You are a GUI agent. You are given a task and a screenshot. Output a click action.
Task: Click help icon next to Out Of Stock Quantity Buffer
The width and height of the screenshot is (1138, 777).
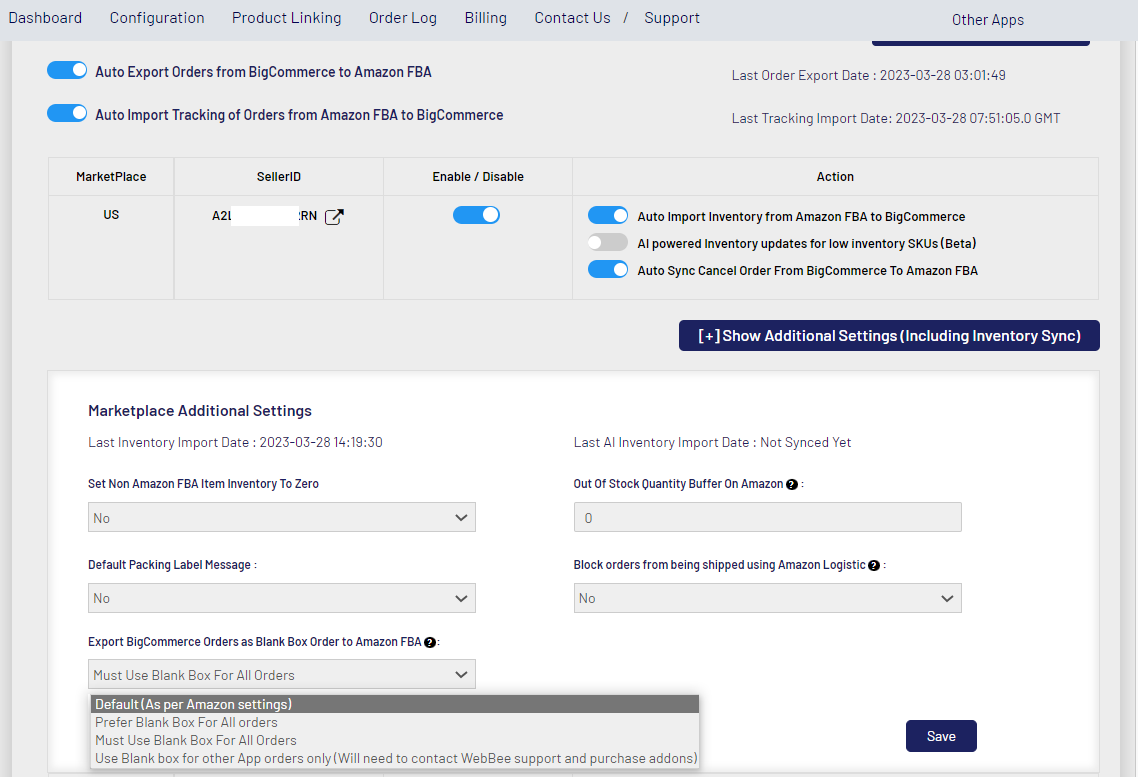[792, 484]
